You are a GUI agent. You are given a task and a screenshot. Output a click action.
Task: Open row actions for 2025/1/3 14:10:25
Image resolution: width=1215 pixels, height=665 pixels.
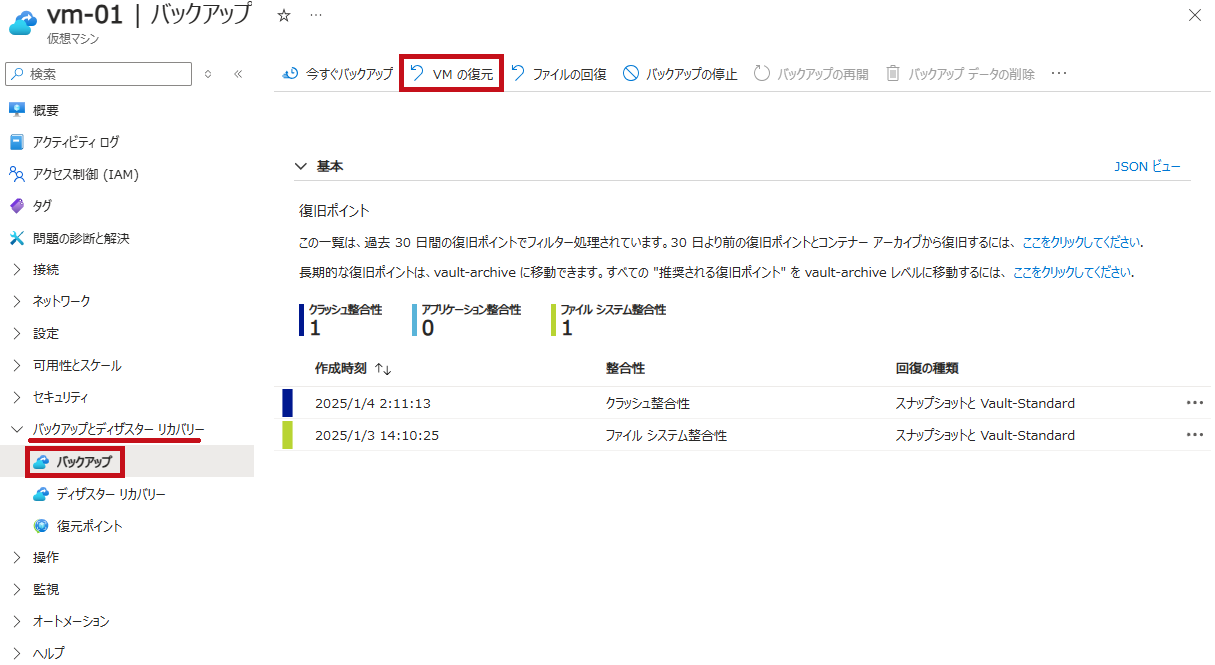point(1194,435)
